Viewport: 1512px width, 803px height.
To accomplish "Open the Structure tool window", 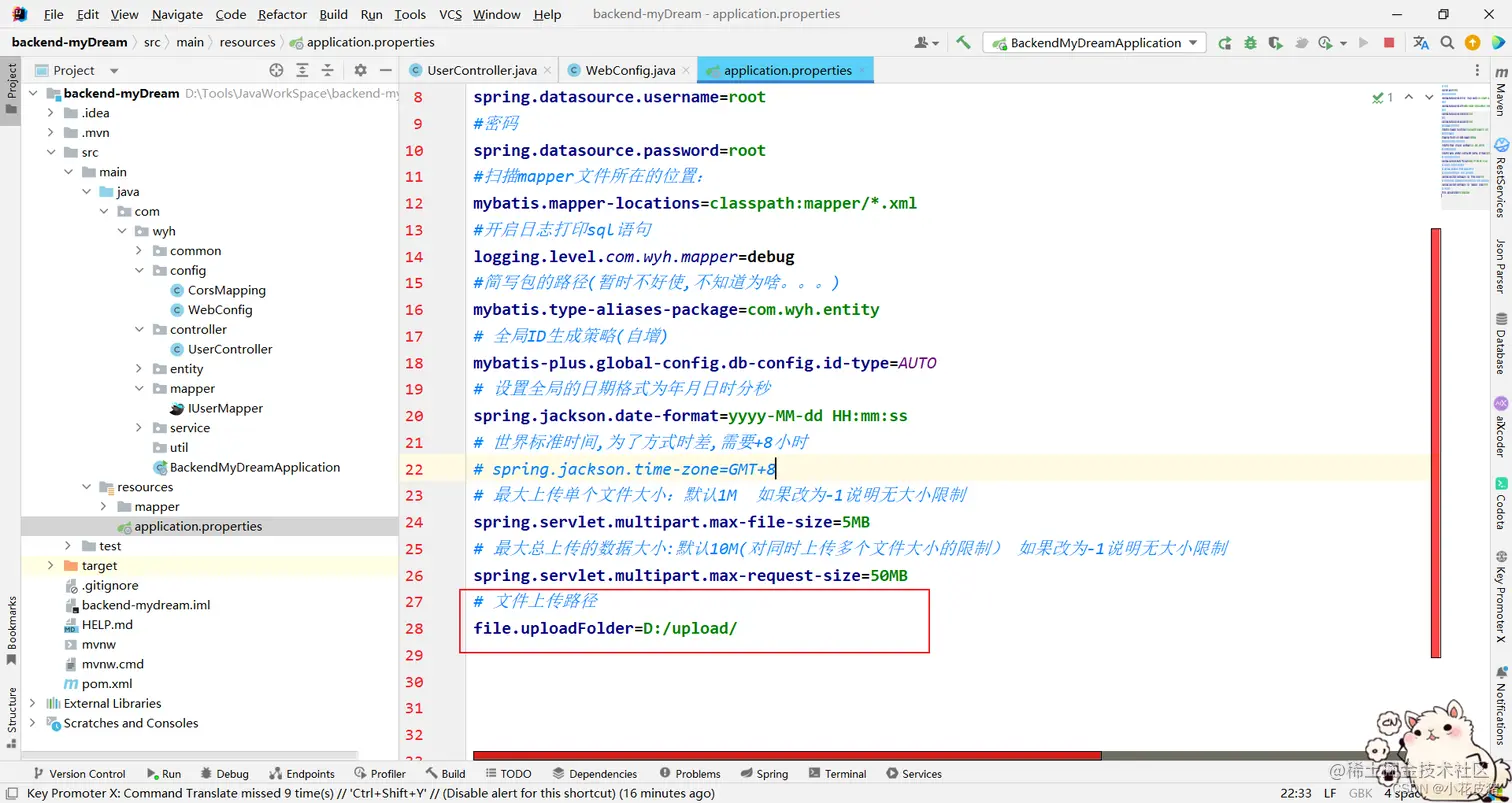I will [x=12, y=718].
